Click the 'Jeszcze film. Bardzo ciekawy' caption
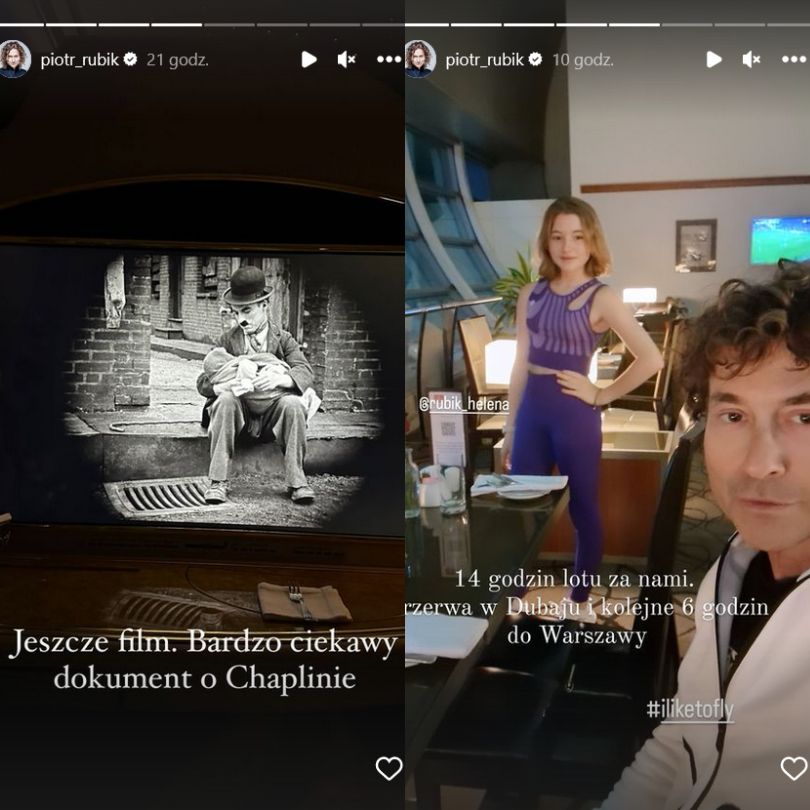This screenshot has height=810, width=810. (203, 643)
